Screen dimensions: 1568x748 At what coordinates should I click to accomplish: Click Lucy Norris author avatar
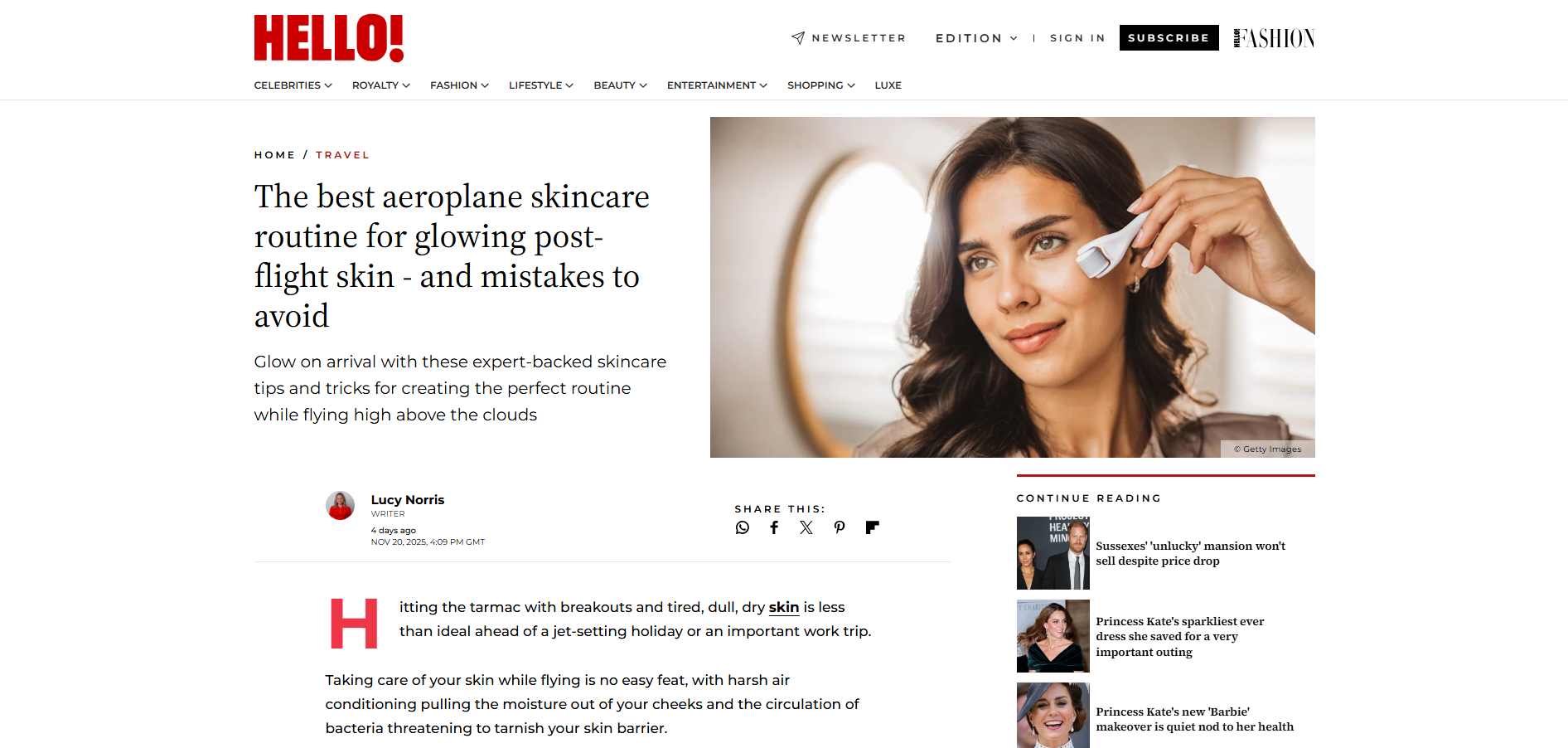340,506
